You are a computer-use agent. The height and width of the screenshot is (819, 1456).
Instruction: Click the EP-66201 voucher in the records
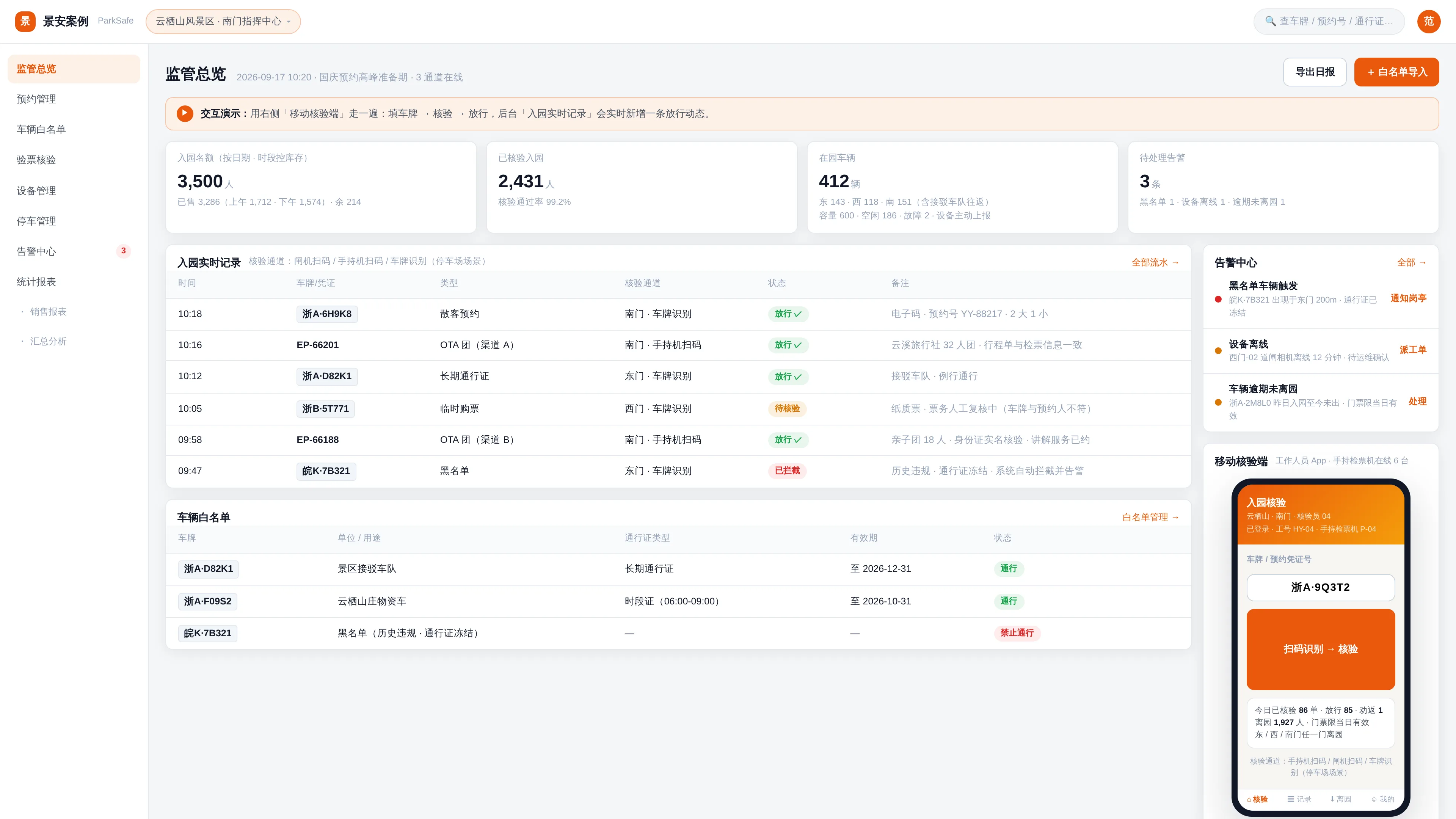coord(318,345)
